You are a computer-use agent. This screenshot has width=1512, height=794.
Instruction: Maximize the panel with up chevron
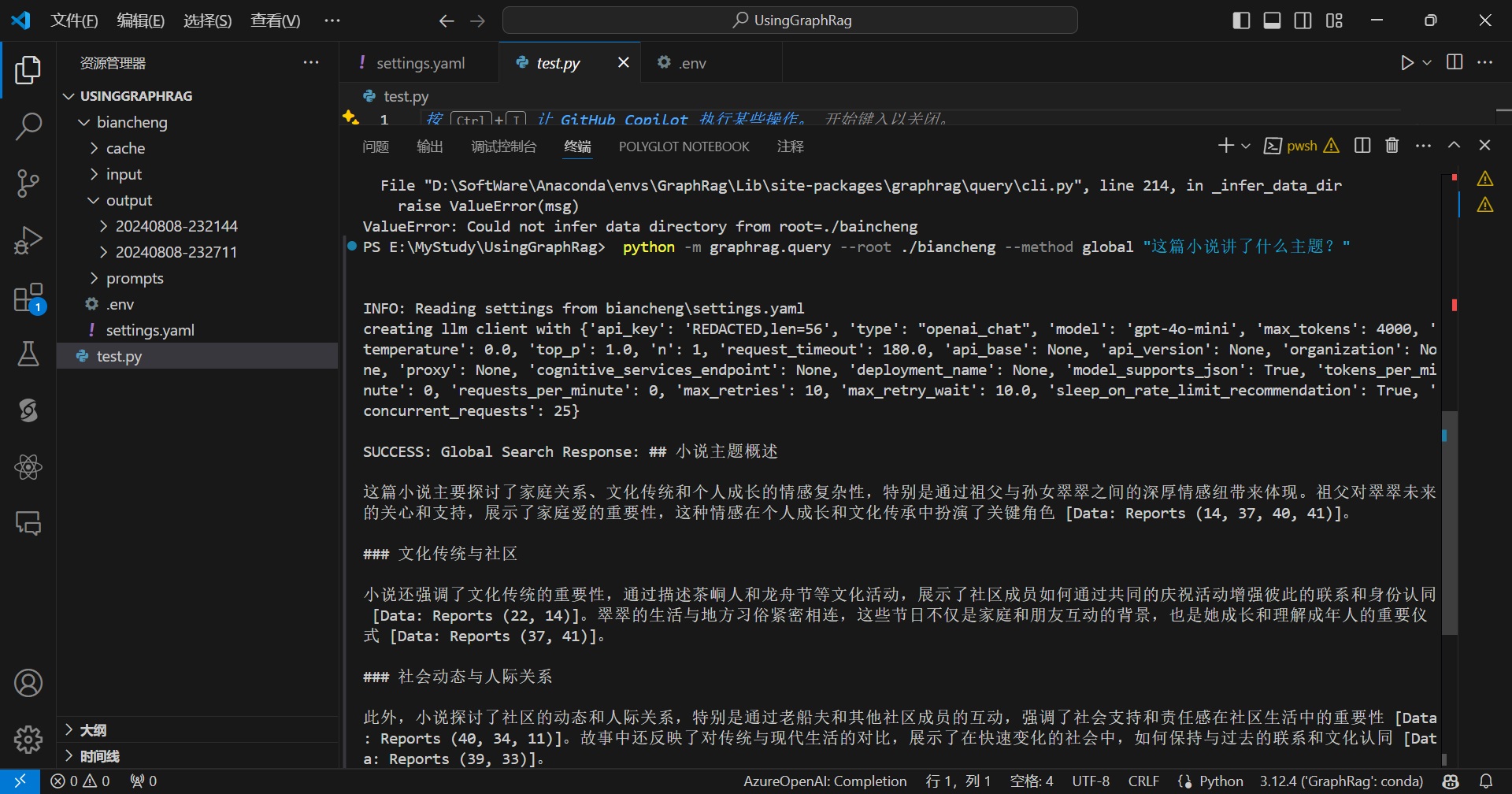coord(1454,146)
